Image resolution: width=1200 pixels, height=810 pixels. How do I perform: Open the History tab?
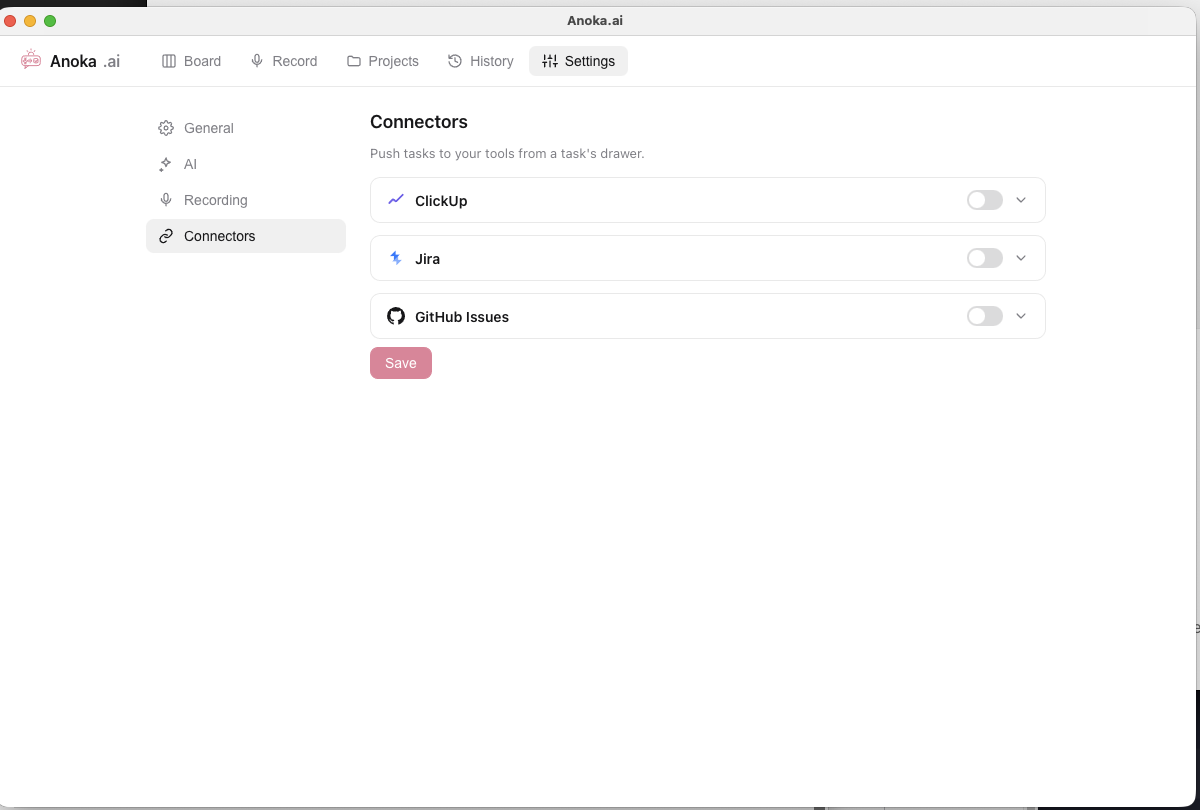tap(481, 61)
